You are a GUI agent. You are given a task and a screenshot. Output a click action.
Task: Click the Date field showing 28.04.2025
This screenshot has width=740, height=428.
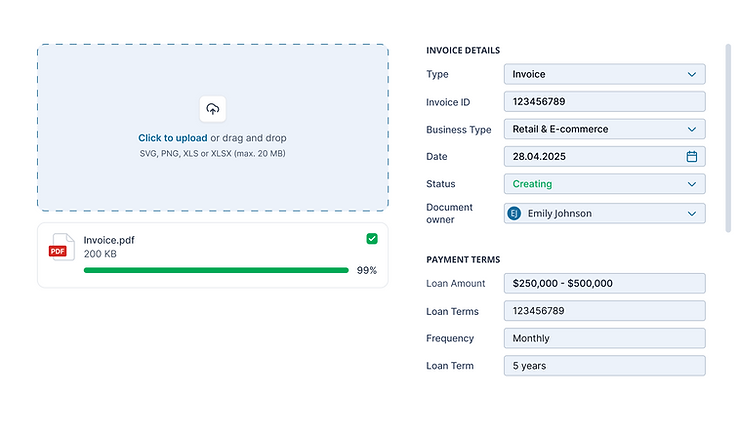click(x=605, y=157)
